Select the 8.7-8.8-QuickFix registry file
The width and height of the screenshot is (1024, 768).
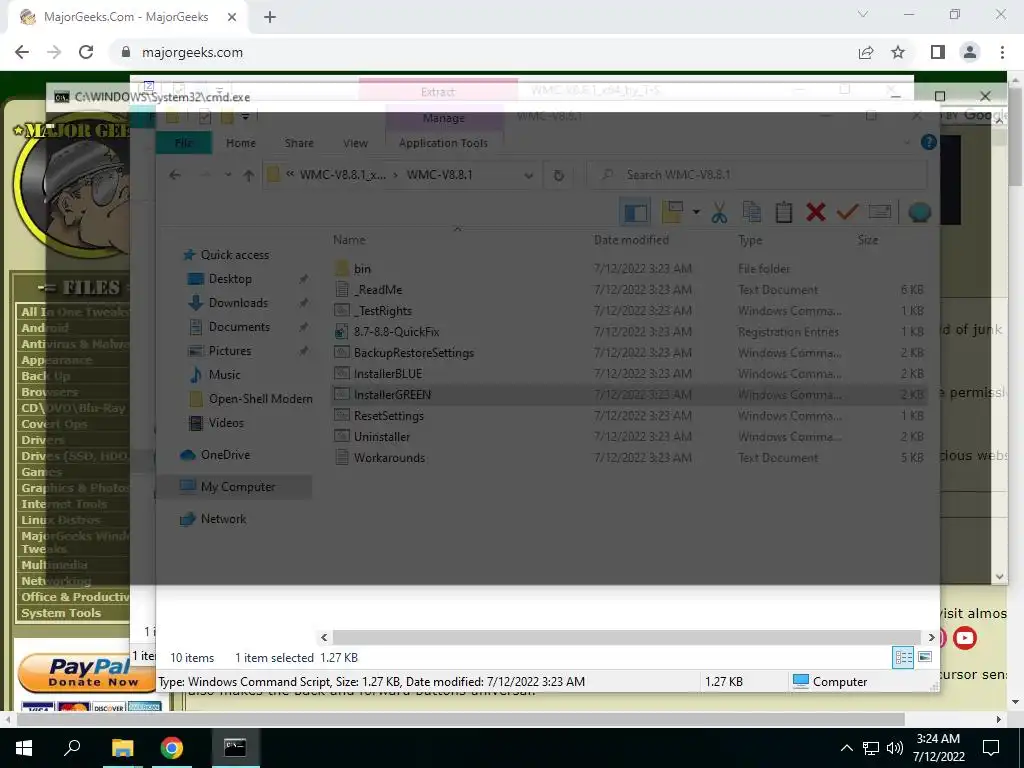coord(396,332)
